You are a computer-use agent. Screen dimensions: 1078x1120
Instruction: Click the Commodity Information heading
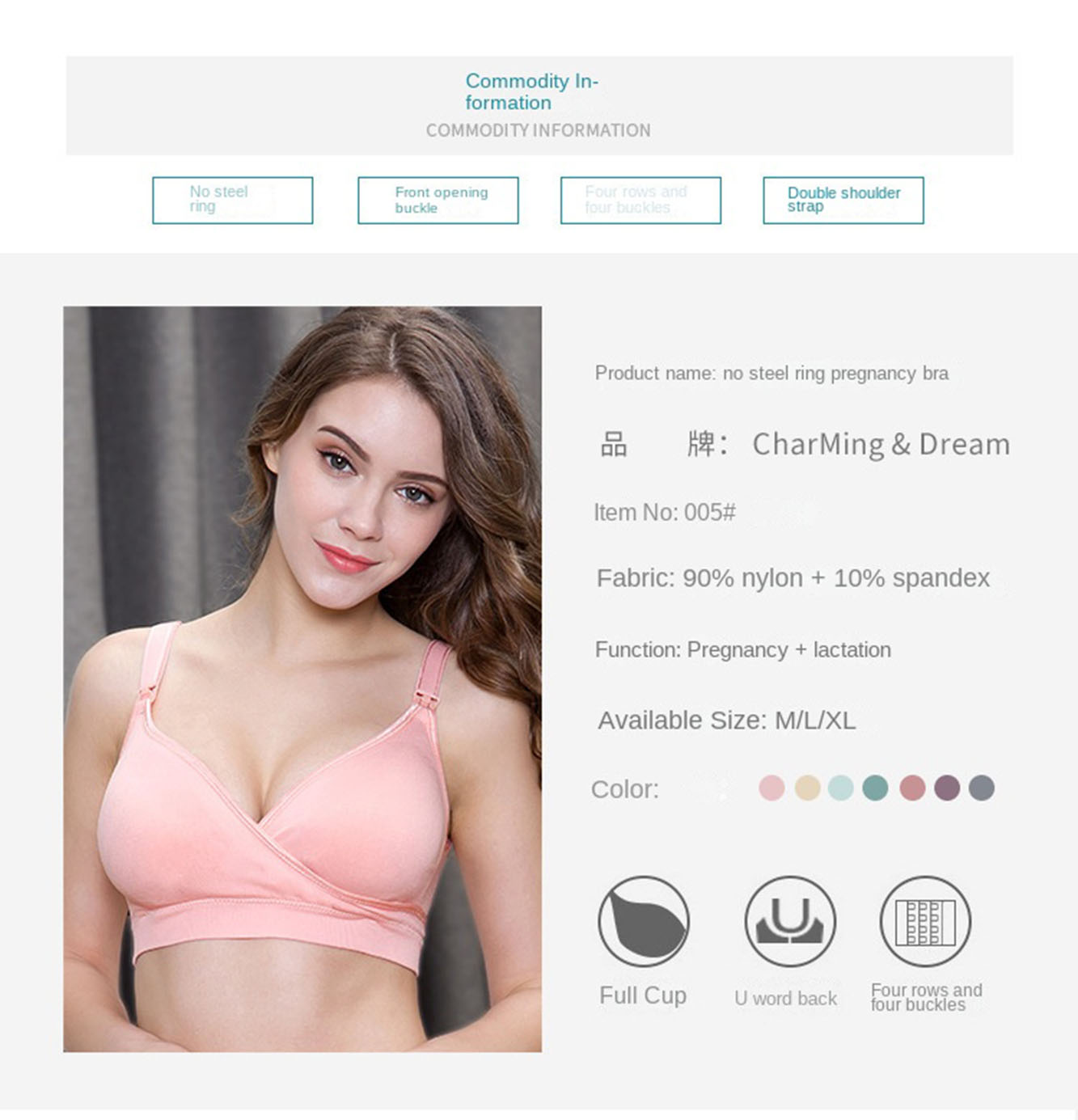tap(531, 92)
